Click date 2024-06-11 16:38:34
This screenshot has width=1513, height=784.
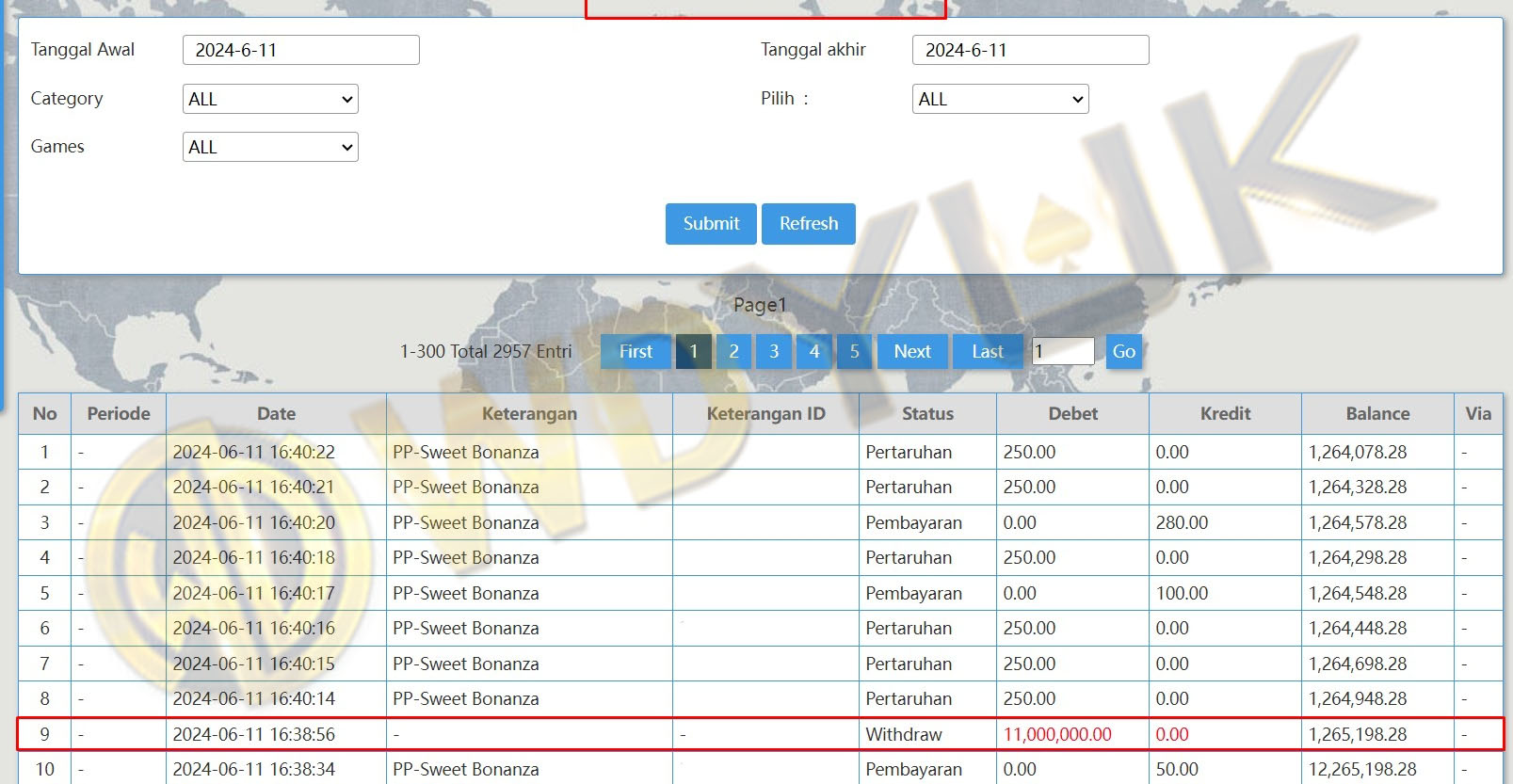coord(253,769)
